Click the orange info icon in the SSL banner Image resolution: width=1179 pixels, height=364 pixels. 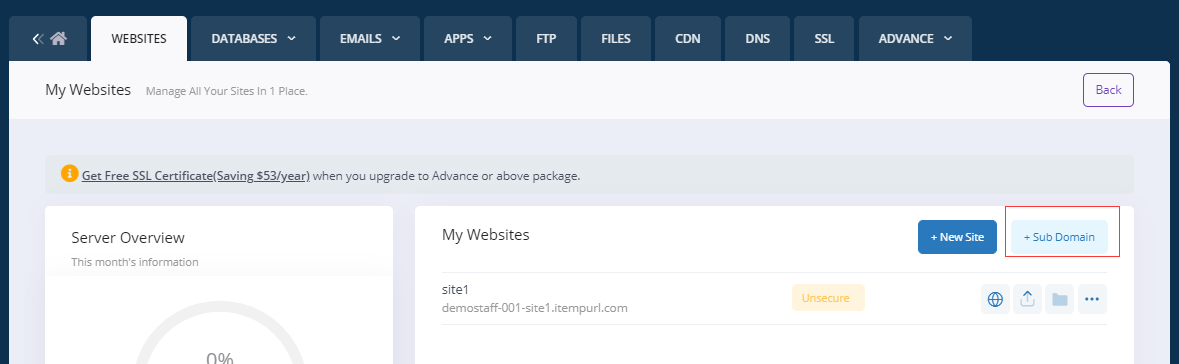(70, 174)
